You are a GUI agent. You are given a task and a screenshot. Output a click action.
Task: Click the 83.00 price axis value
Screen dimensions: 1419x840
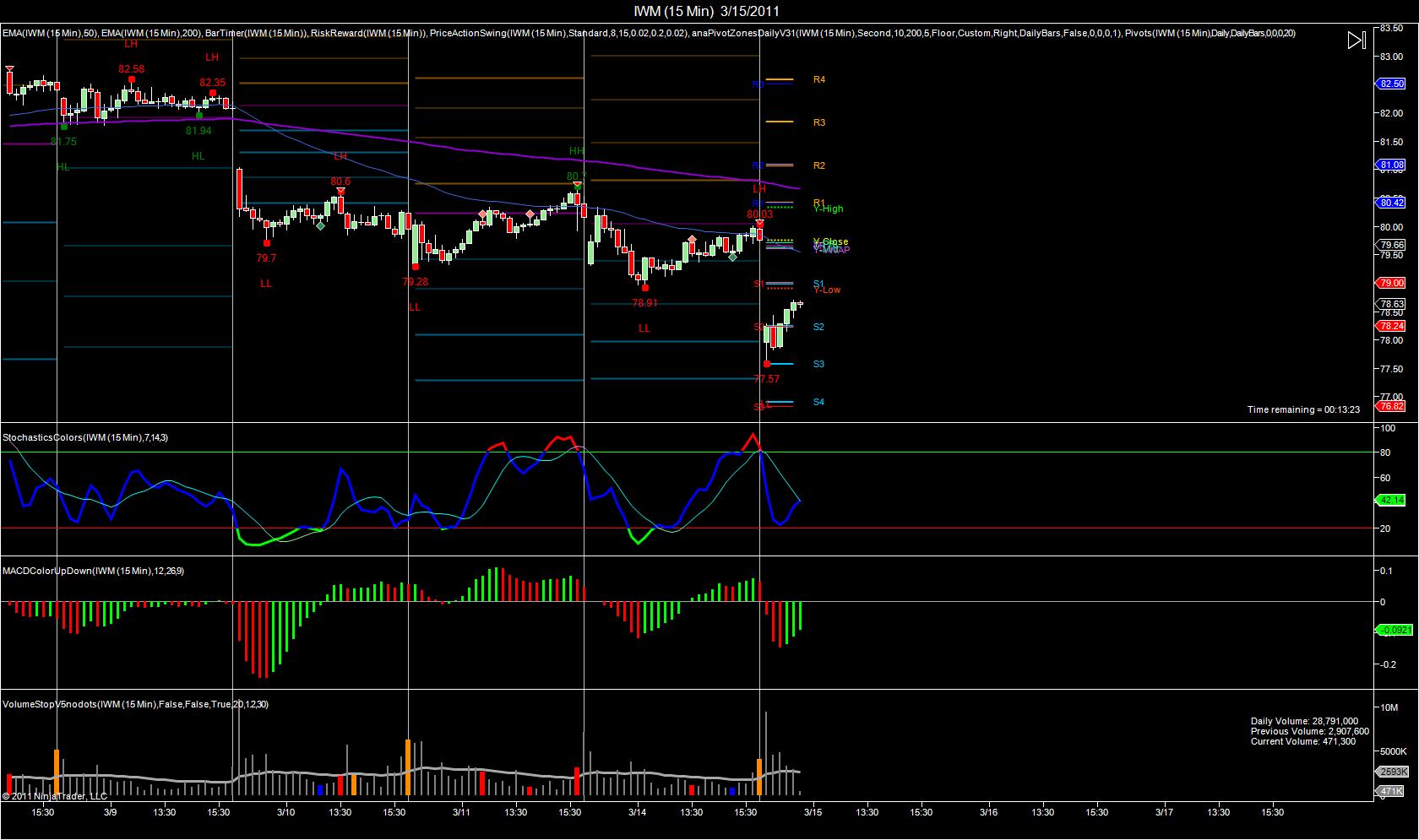coord(1390,57)
